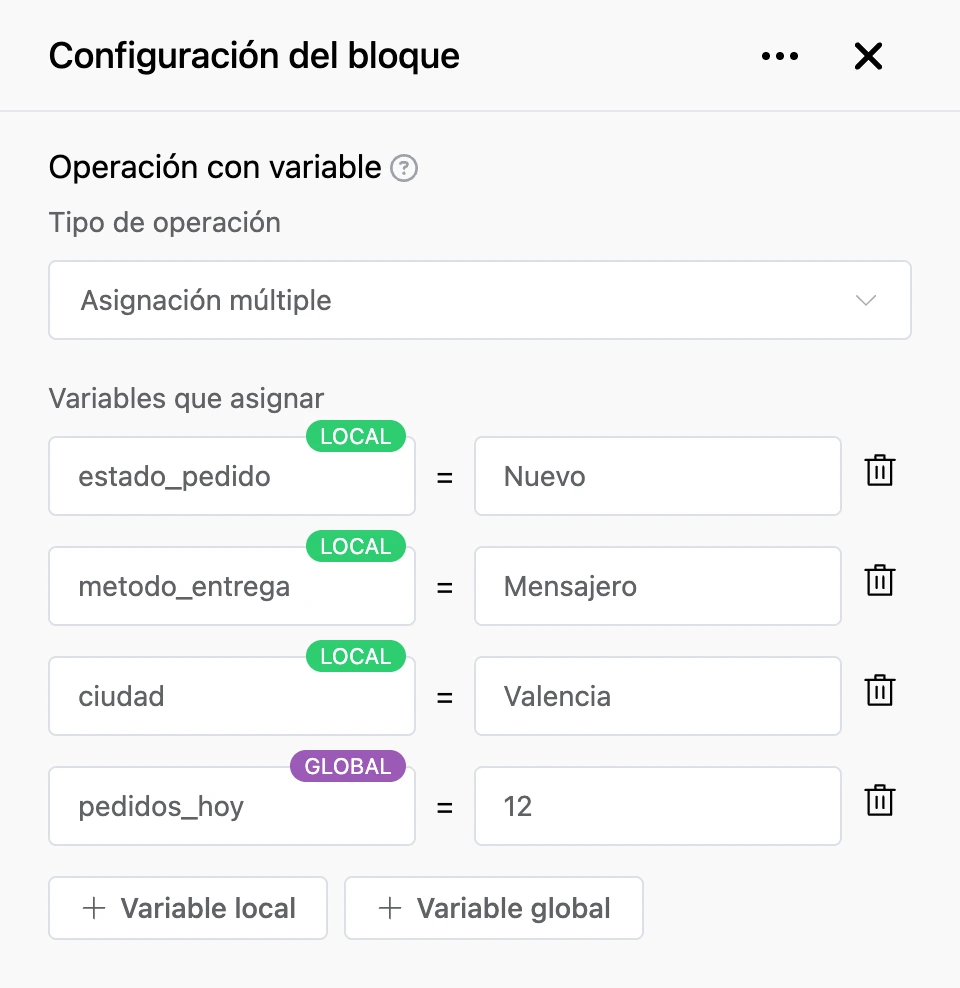Click the metodo_entrega variable name field
The image size is (960, 988).
click(232, 586)
